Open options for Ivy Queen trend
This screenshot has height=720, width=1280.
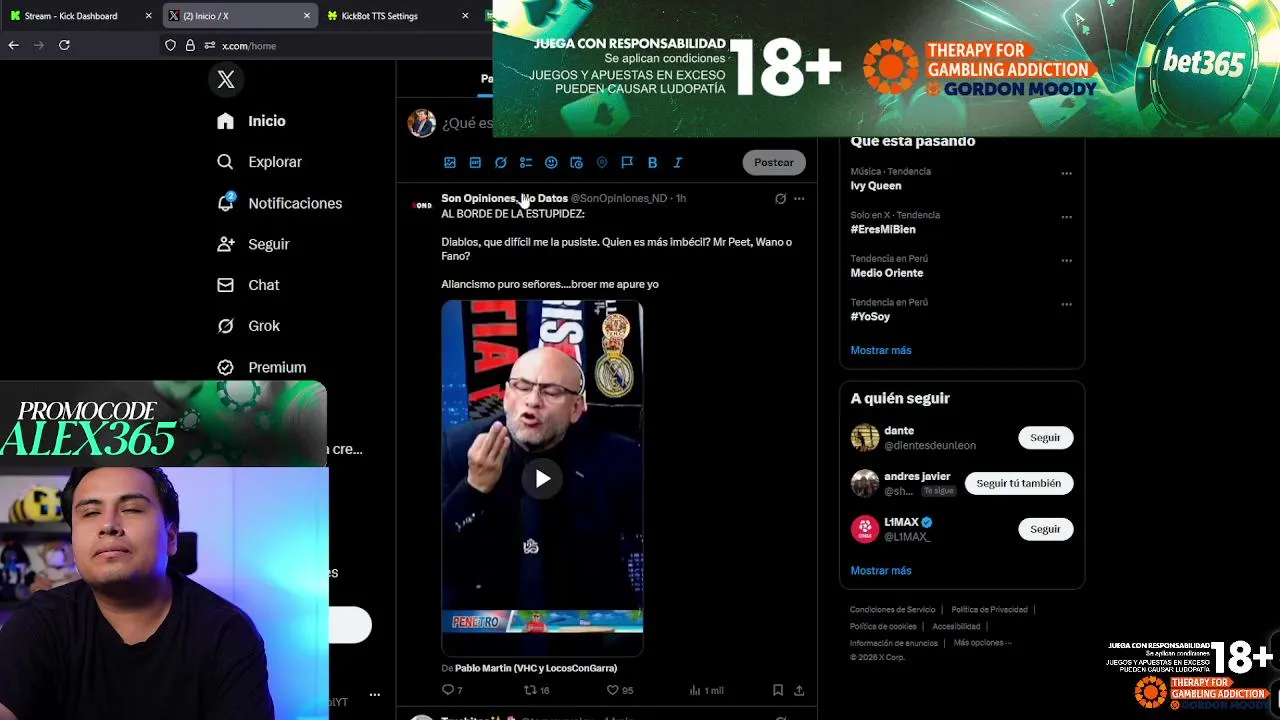point(1066,173)
